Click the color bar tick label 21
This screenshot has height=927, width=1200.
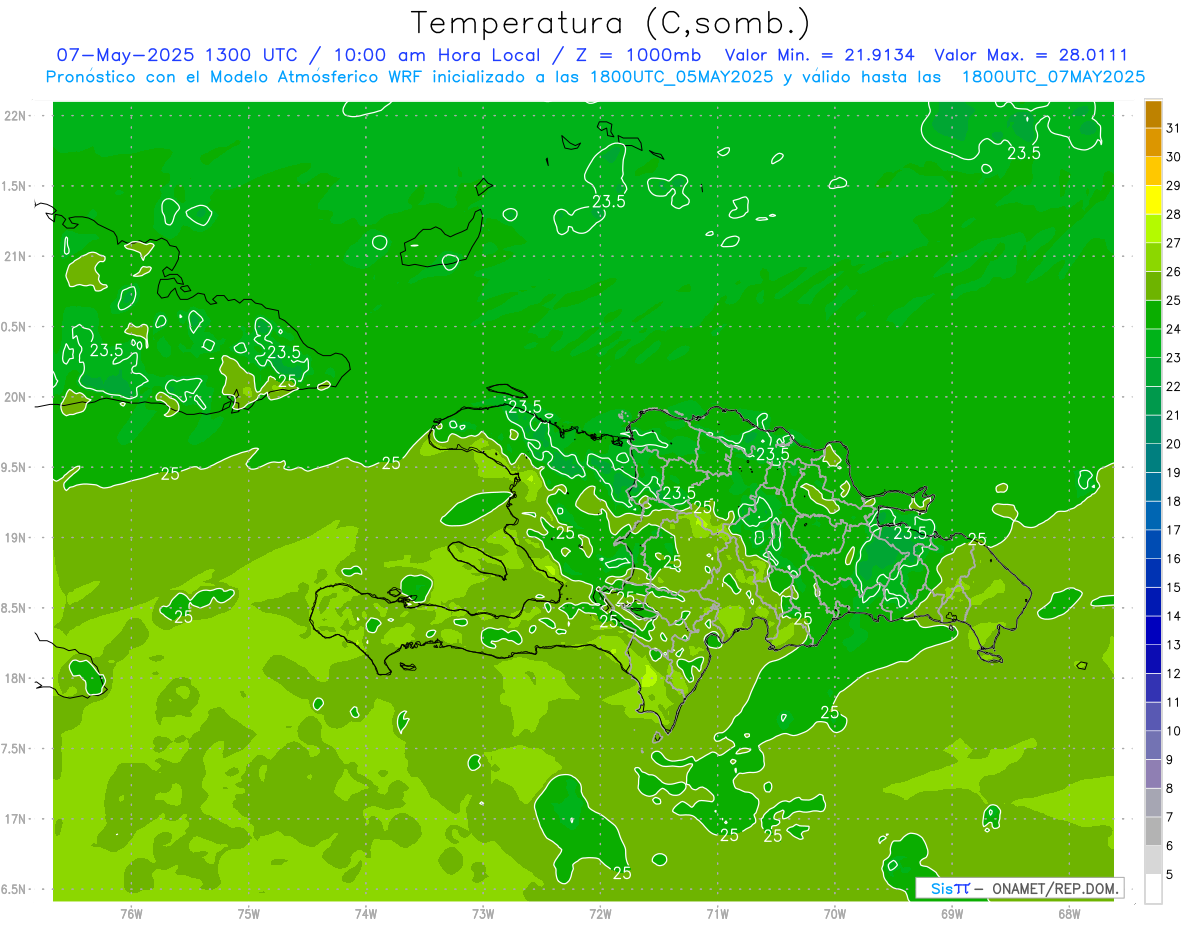1173,415
